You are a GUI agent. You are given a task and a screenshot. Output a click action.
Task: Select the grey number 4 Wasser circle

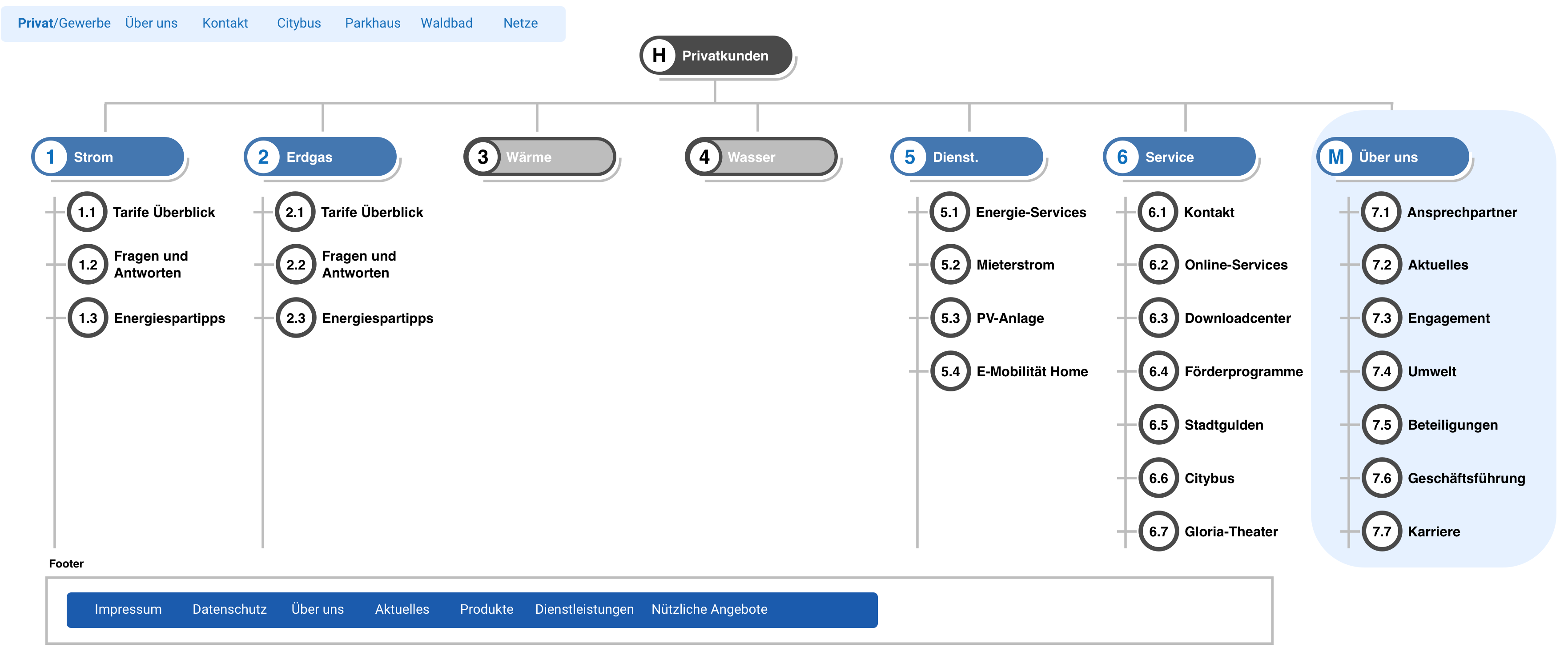tap(704, 157)
